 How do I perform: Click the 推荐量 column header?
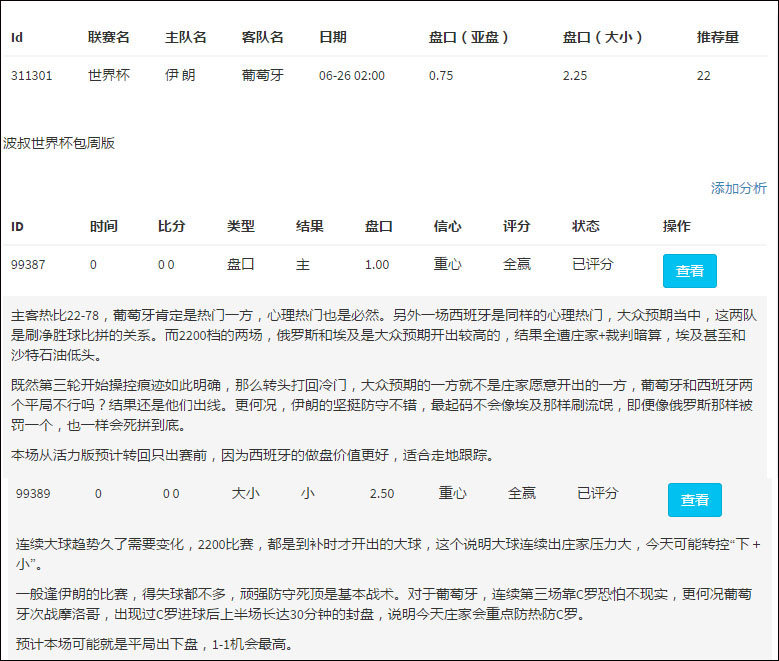(718, 37)
